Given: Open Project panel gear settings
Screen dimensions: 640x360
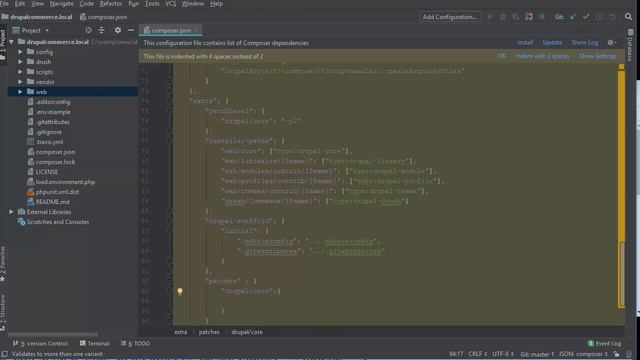Looking at the screenshot, I should (x=118, y=30).
